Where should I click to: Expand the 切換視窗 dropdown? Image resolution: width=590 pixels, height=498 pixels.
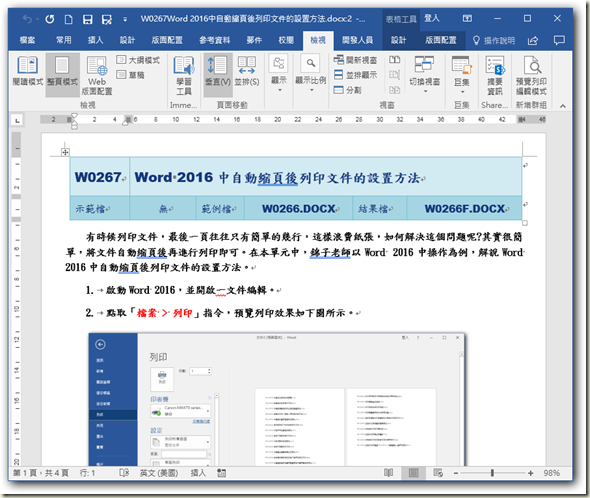pyautogui.click(x=424, y=74)
